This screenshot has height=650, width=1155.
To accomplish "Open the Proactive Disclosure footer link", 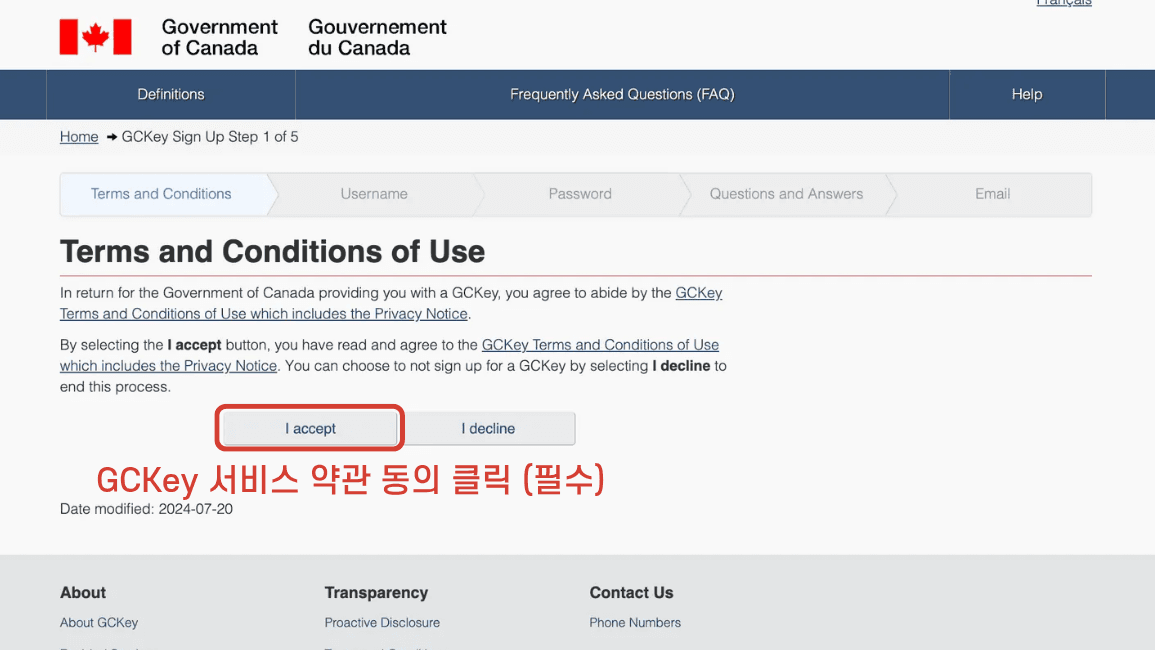I will tap(382, 622).
